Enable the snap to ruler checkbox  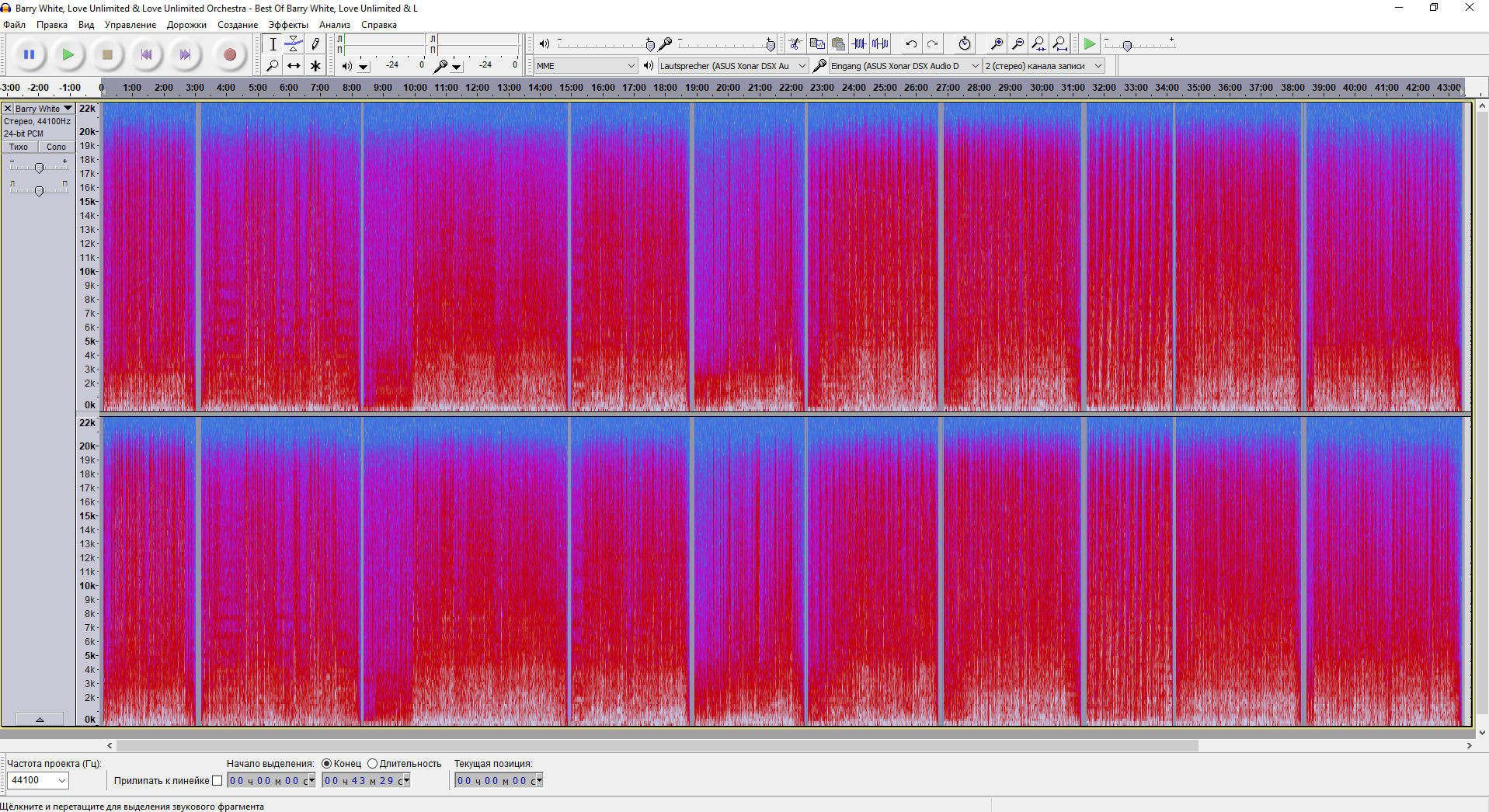pos(217,781)
